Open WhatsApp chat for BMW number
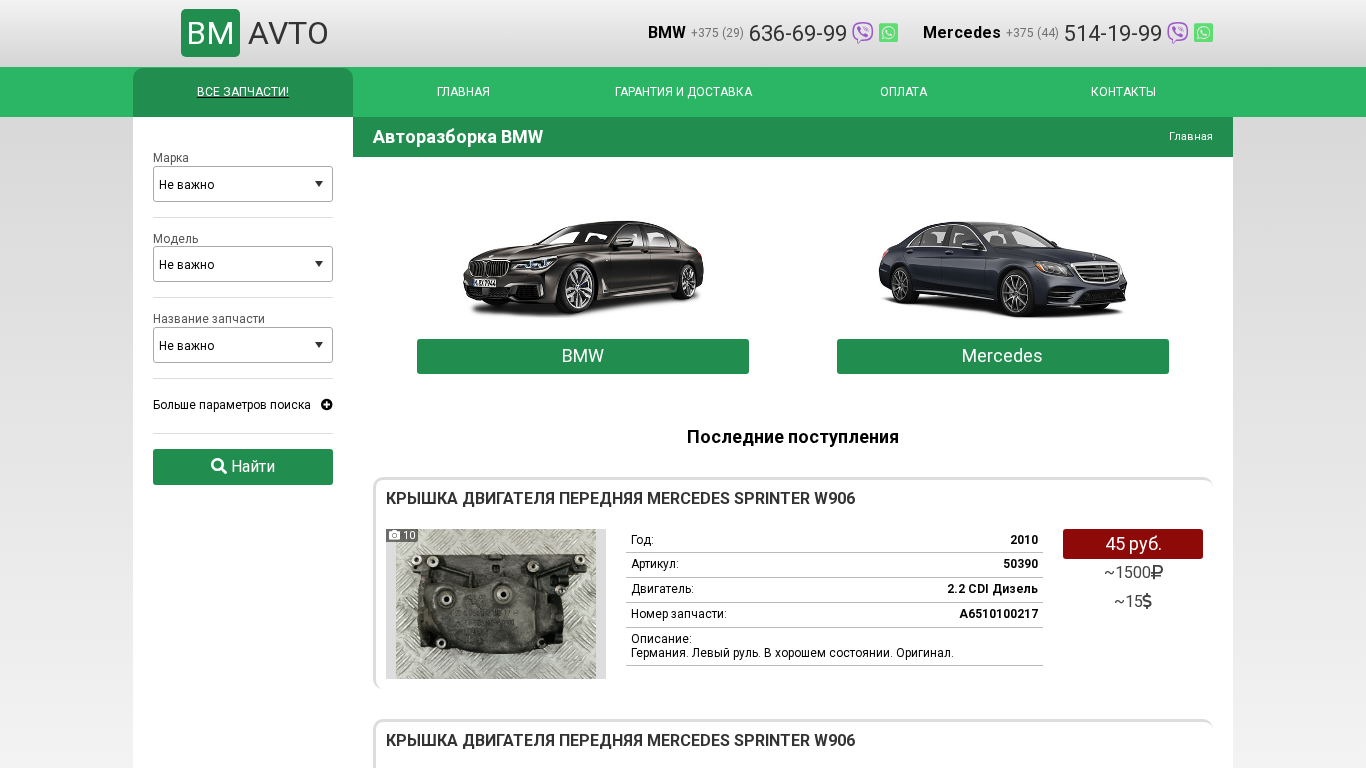1366x768 pixels. pos(888,33)
